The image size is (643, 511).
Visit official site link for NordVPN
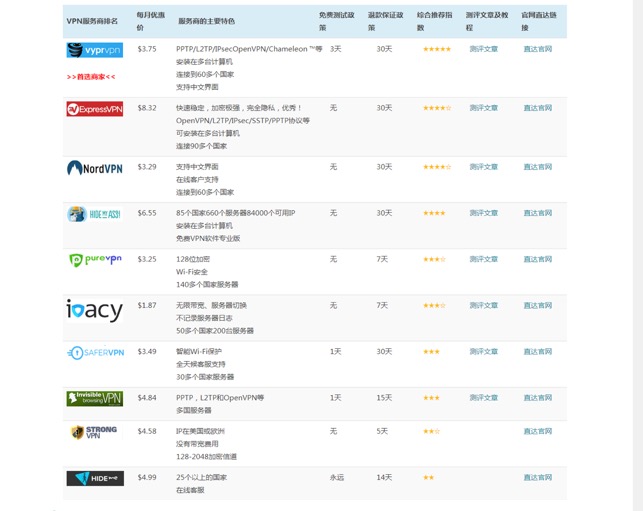(x=538, y=167)
